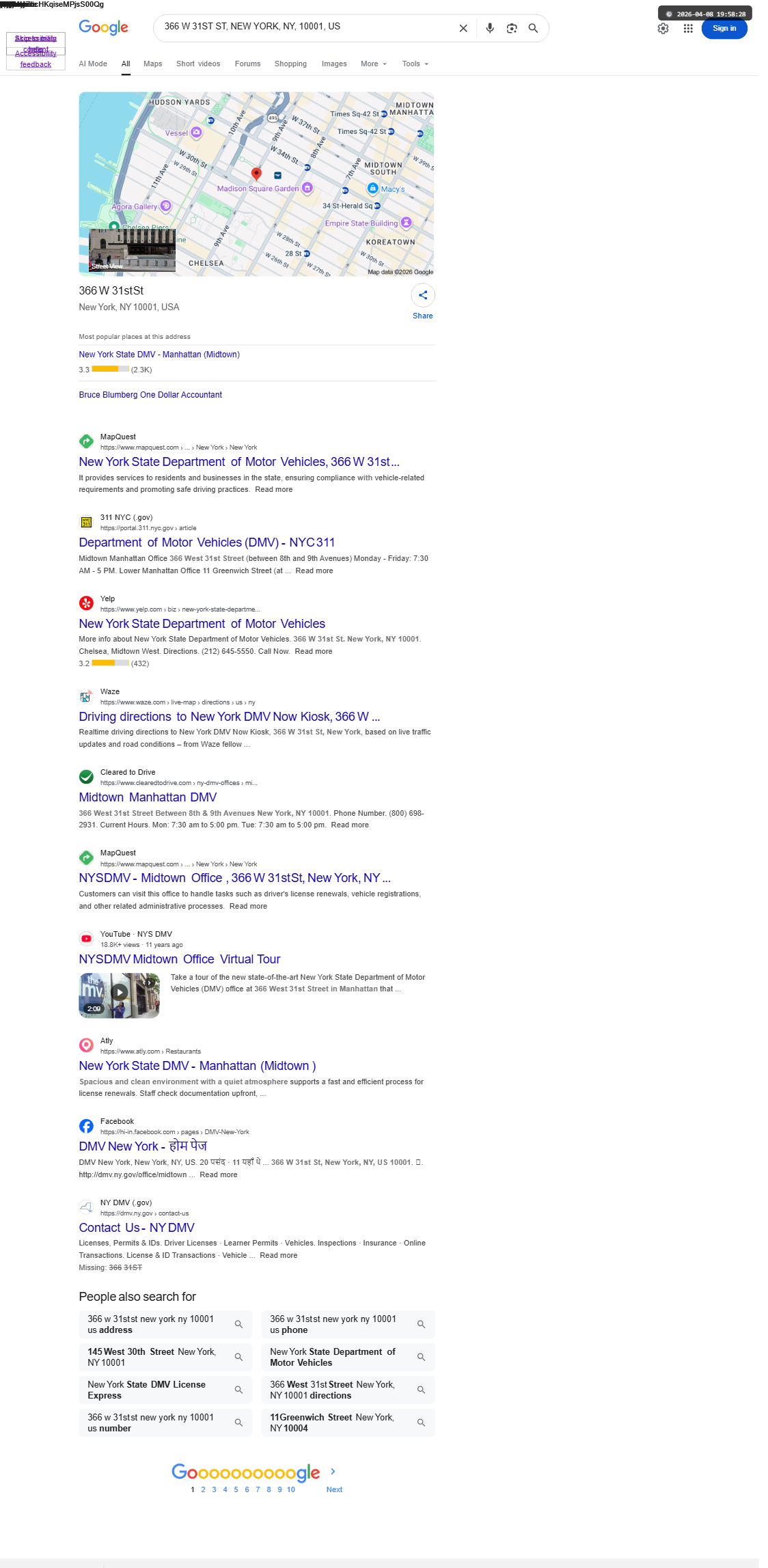Play the NYSDMV Virtual Tour video
Image resolution: width=768 pixels, height=1568 pixels.
[120, 992]
